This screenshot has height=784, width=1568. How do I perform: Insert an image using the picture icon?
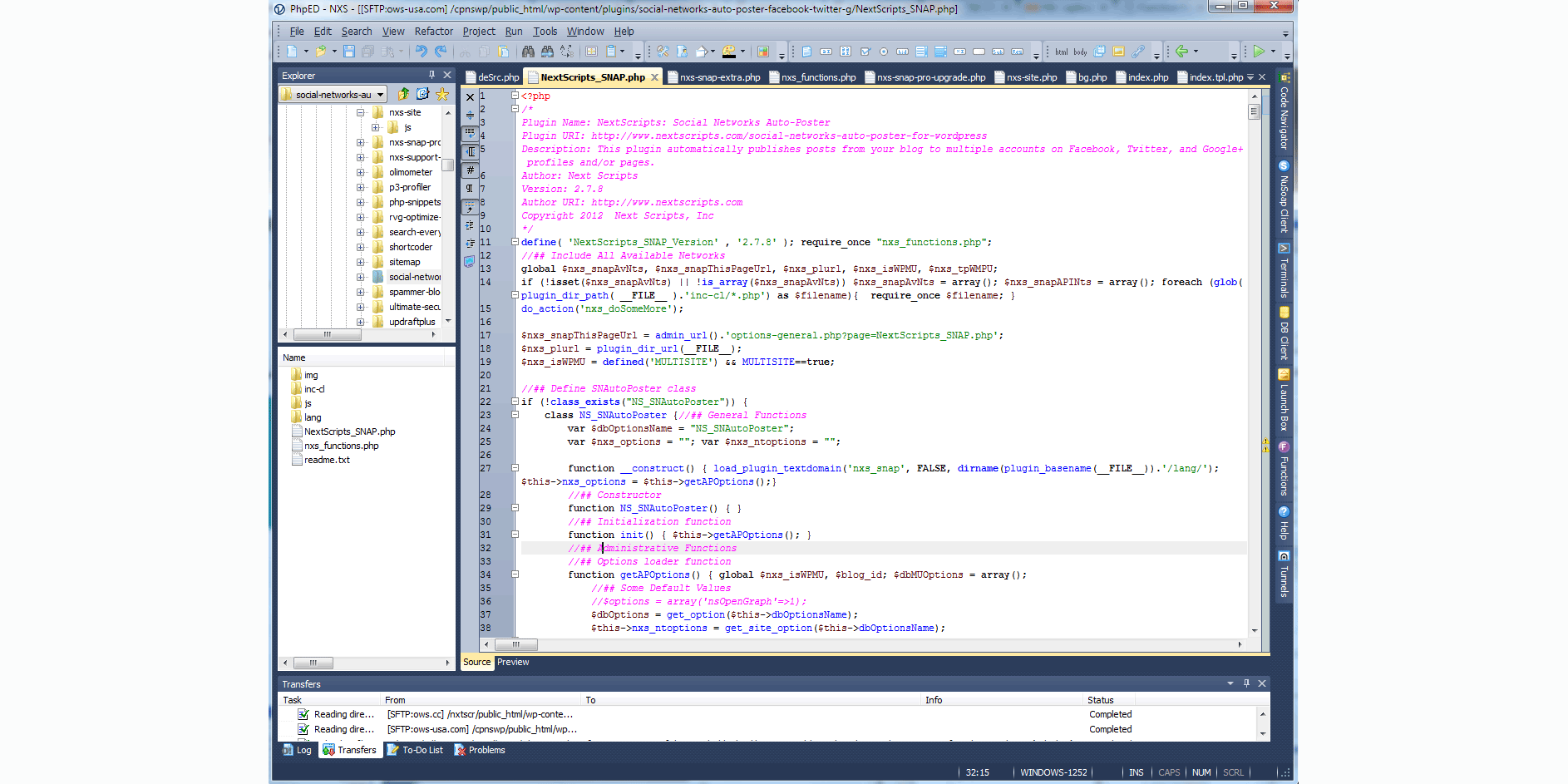(x=1118, y=52)
